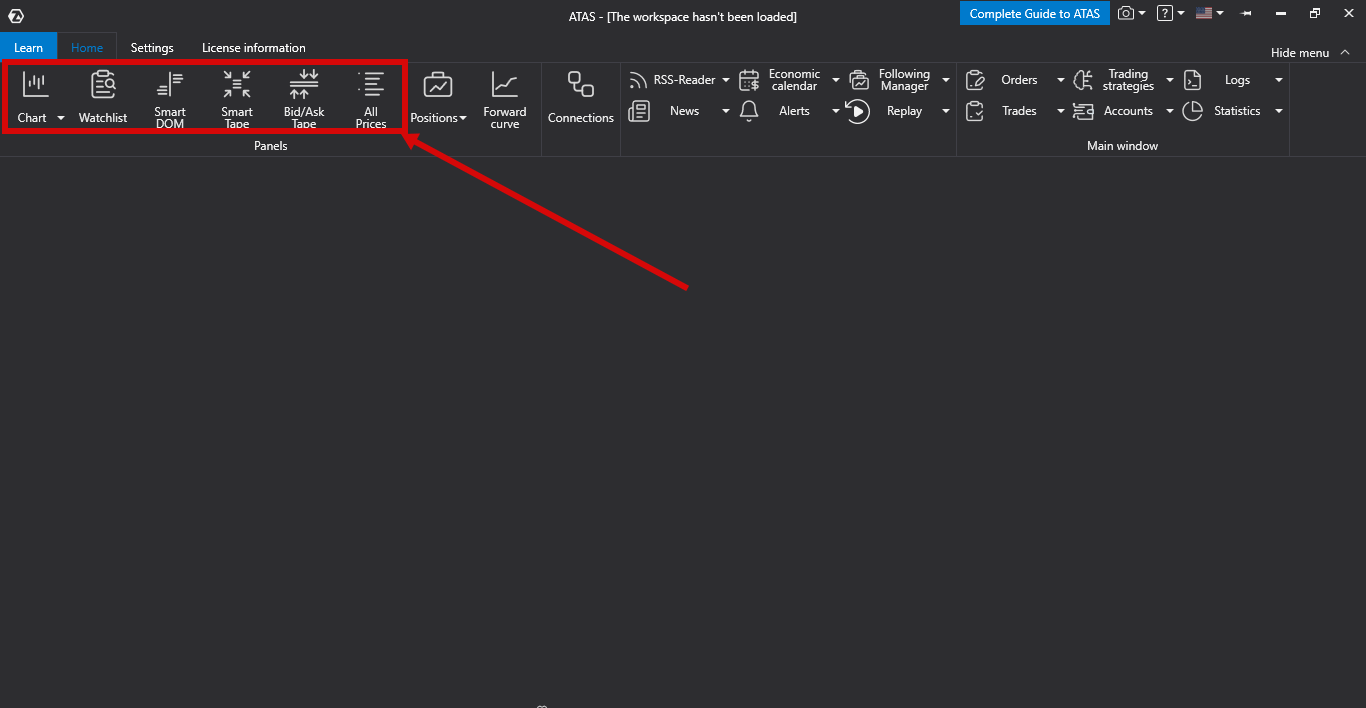
Task: Expand the Statistics dropdown arrow
Action: (x=1279, y=111)
